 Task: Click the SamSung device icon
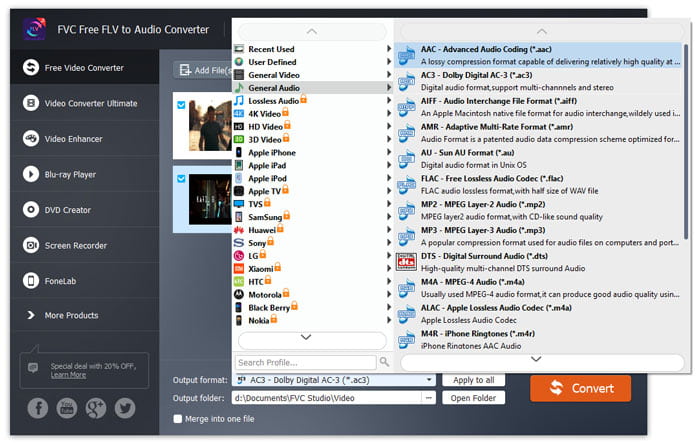coord(239,217)
